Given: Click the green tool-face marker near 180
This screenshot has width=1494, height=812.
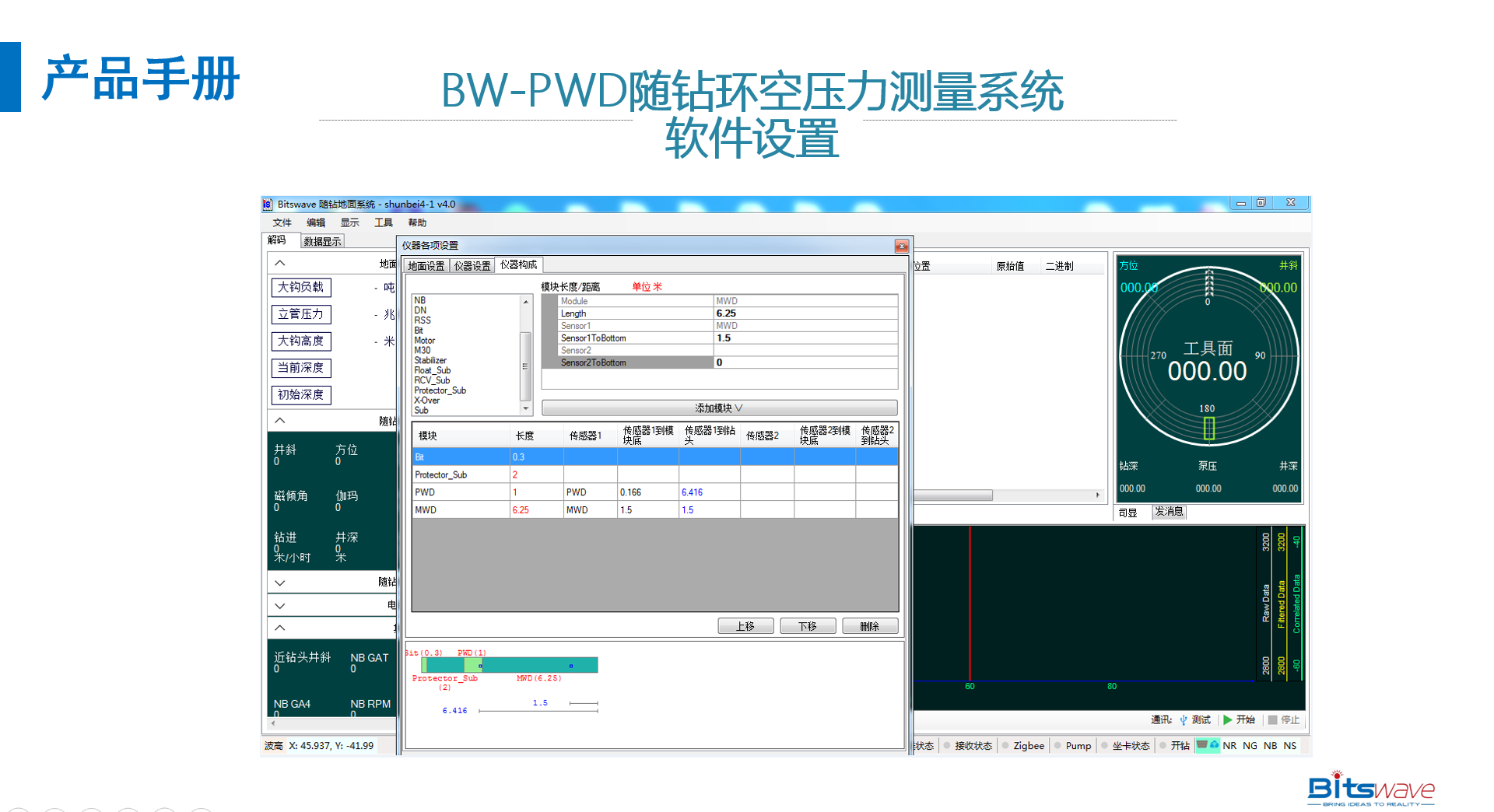Looking at the screenshot, I should tap(1209, 428).
